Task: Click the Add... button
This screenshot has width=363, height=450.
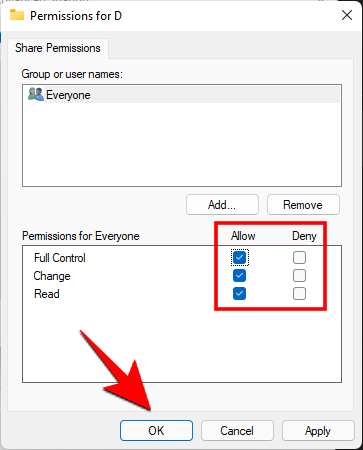Action: [222, 205]
